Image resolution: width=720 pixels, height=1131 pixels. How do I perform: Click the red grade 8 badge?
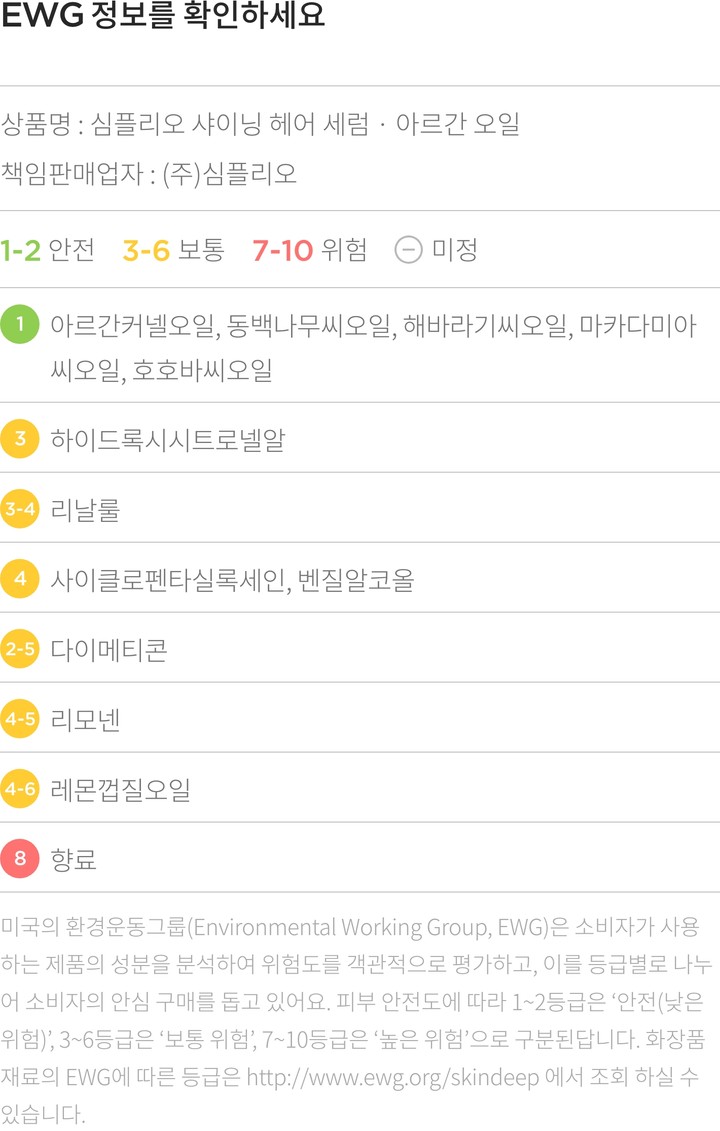[x=20, y=858]
